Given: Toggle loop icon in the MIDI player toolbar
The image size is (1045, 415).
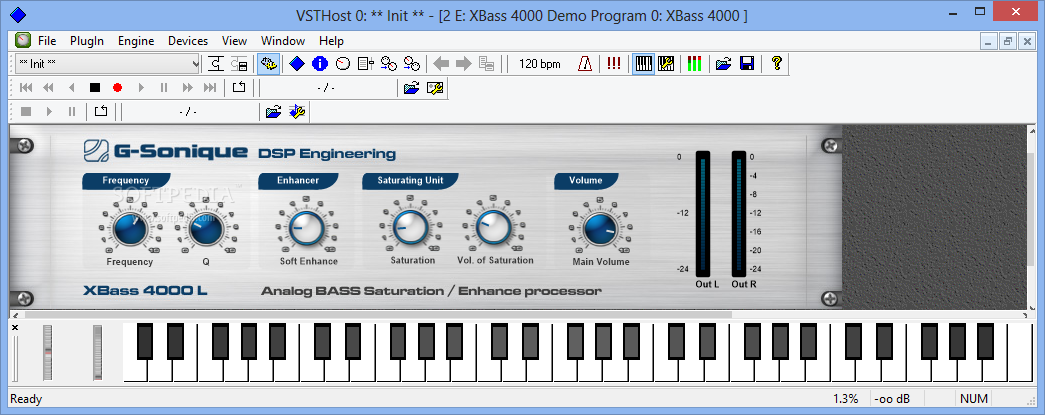Looking at the screenshot, I should [x=239, y=87].
